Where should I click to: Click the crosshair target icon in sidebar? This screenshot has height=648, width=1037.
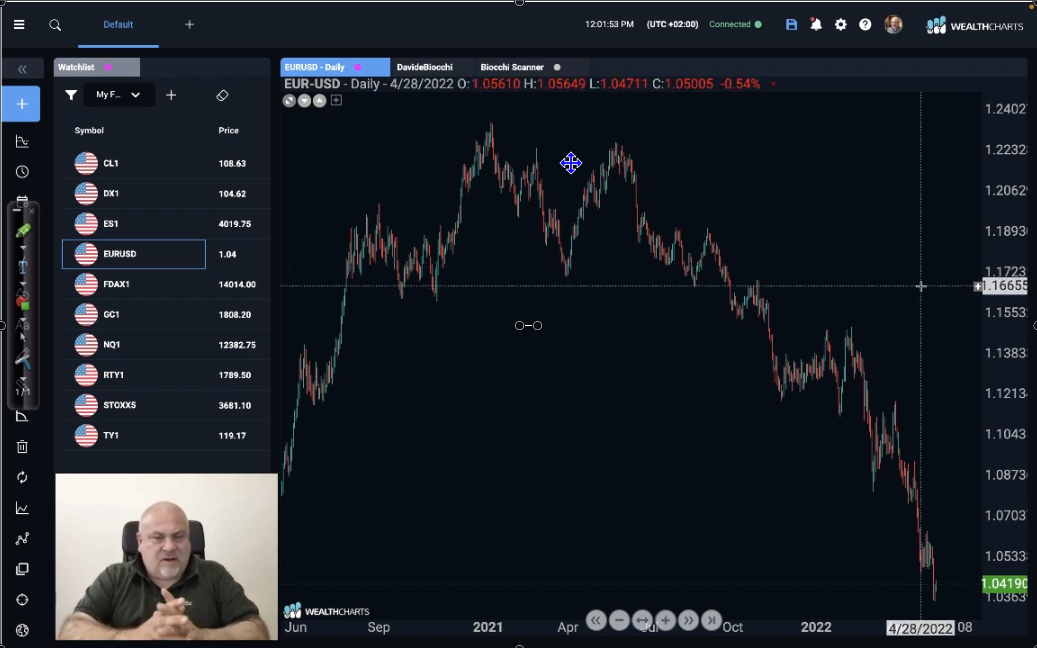22,600
